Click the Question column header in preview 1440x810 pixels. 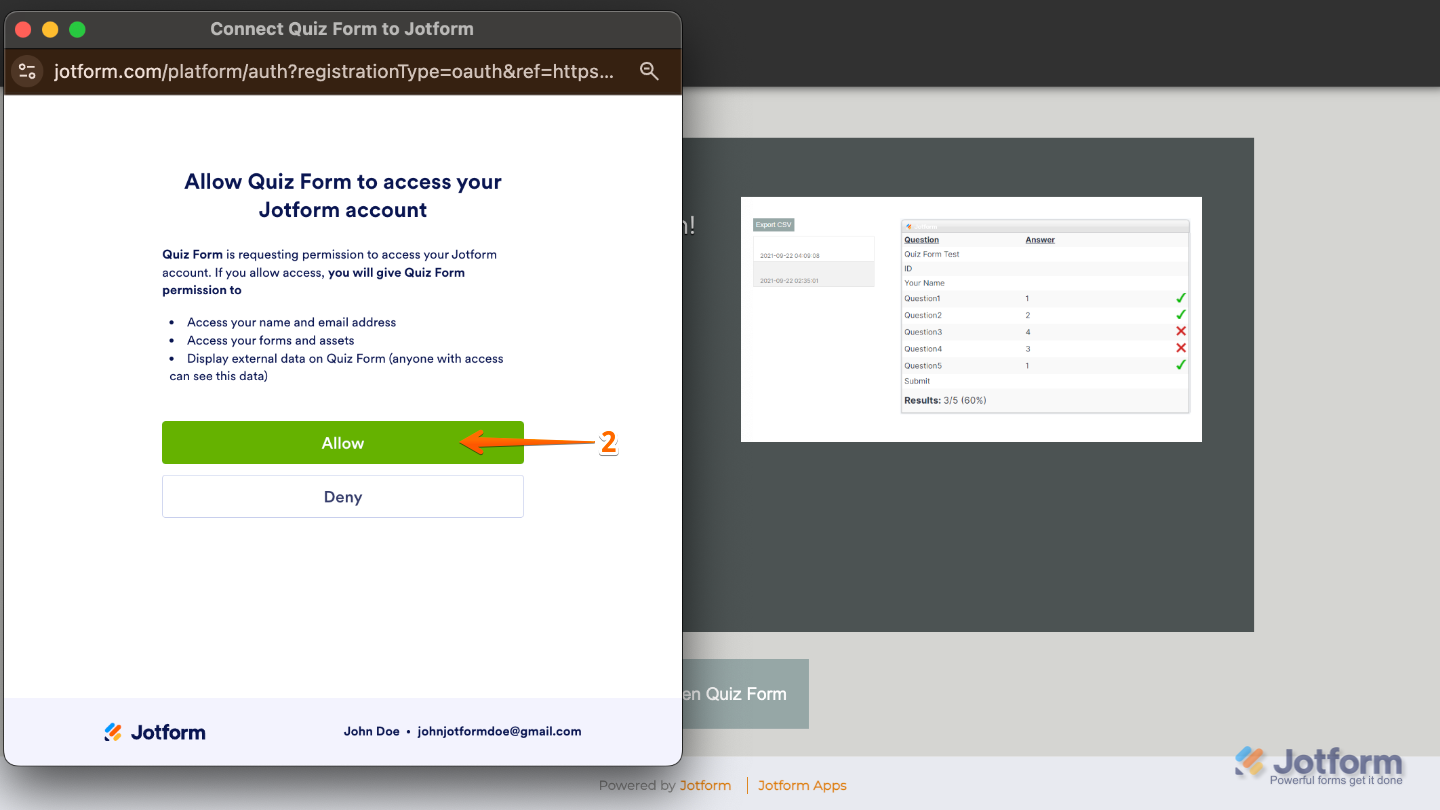[922, 240]
